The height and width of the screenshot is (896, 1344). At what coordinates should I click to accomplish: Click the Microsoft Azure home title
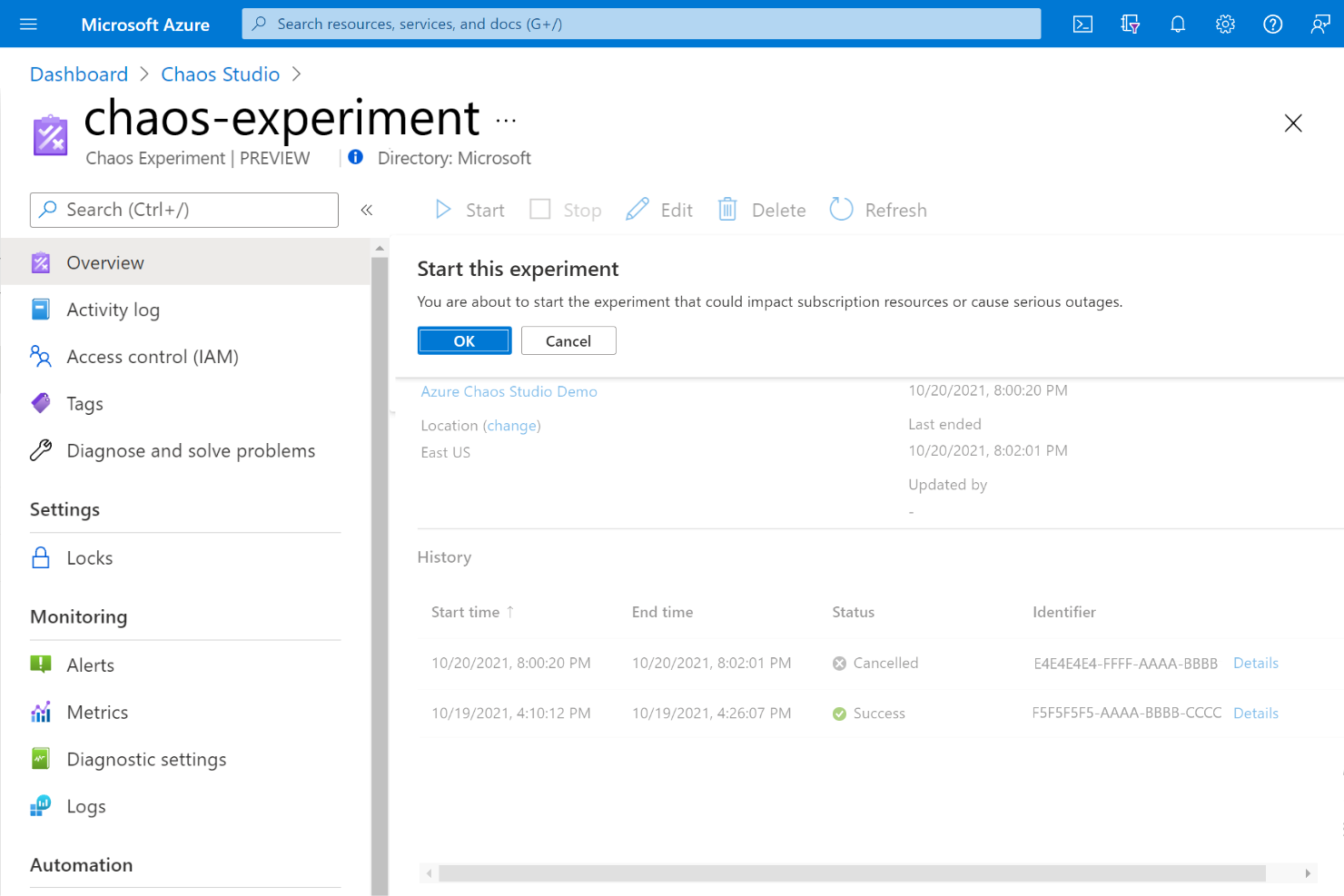(x=145, y=25)
